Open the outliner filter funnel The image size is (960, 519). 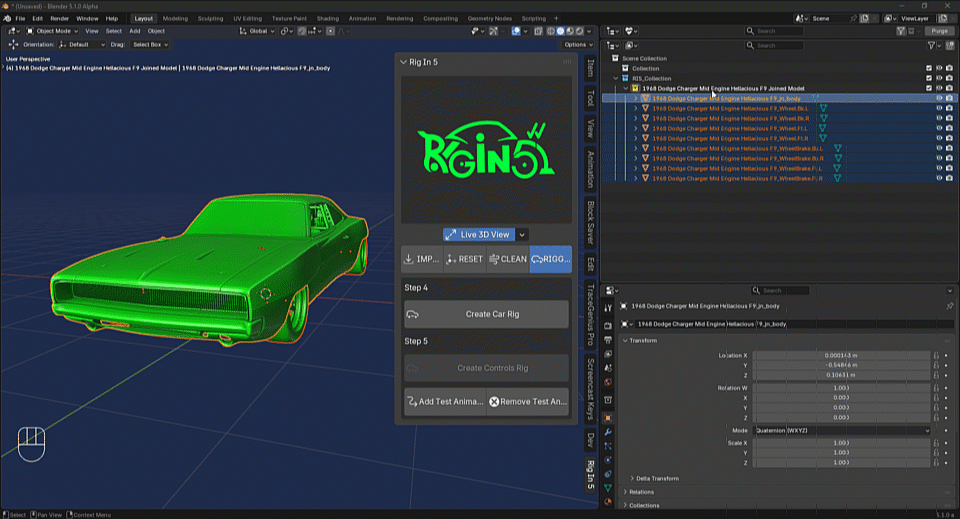click(x=932, y=45)
